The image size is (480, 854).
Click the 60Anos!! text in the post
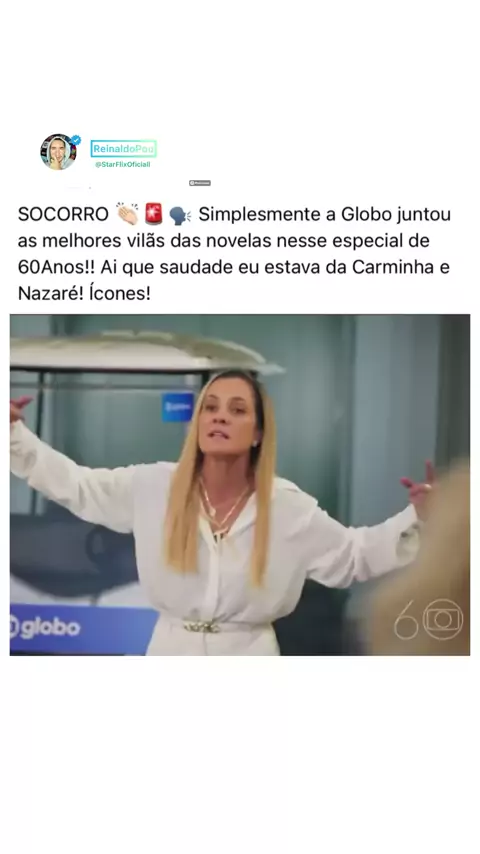(57, 267)
